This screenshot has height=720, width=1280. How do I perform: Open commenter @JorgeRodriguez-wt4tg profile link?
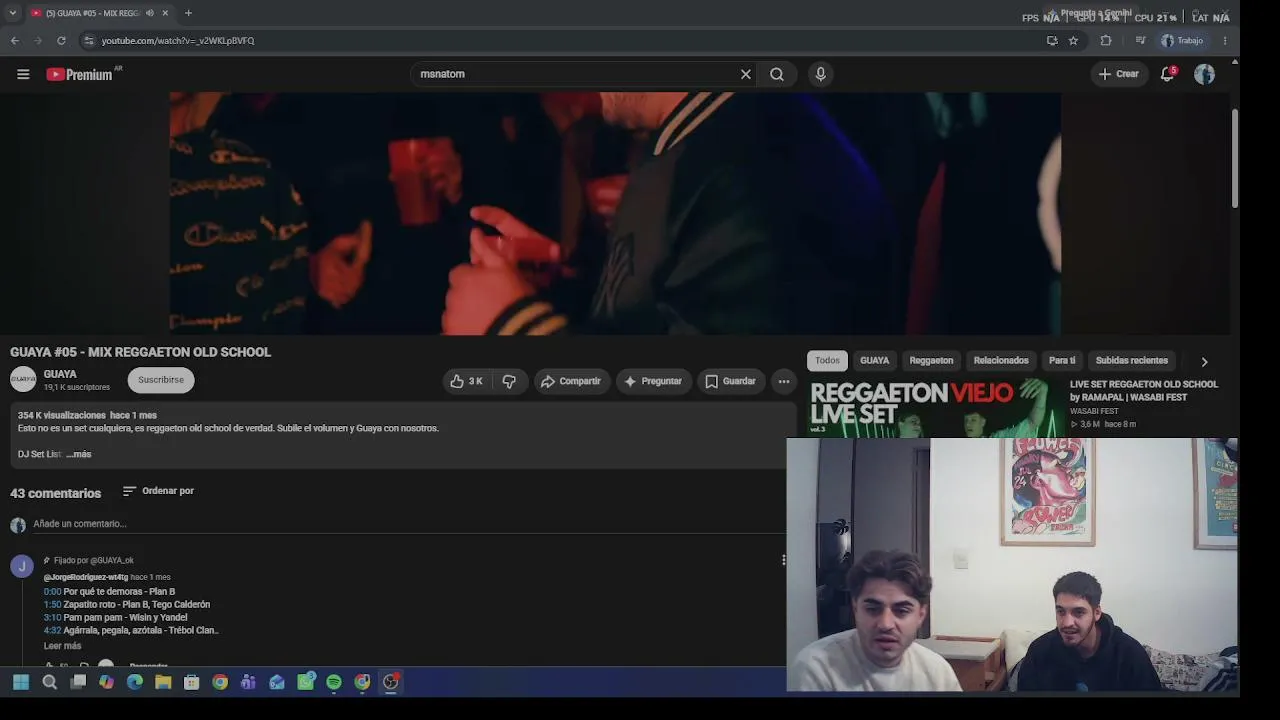point(86,577)
